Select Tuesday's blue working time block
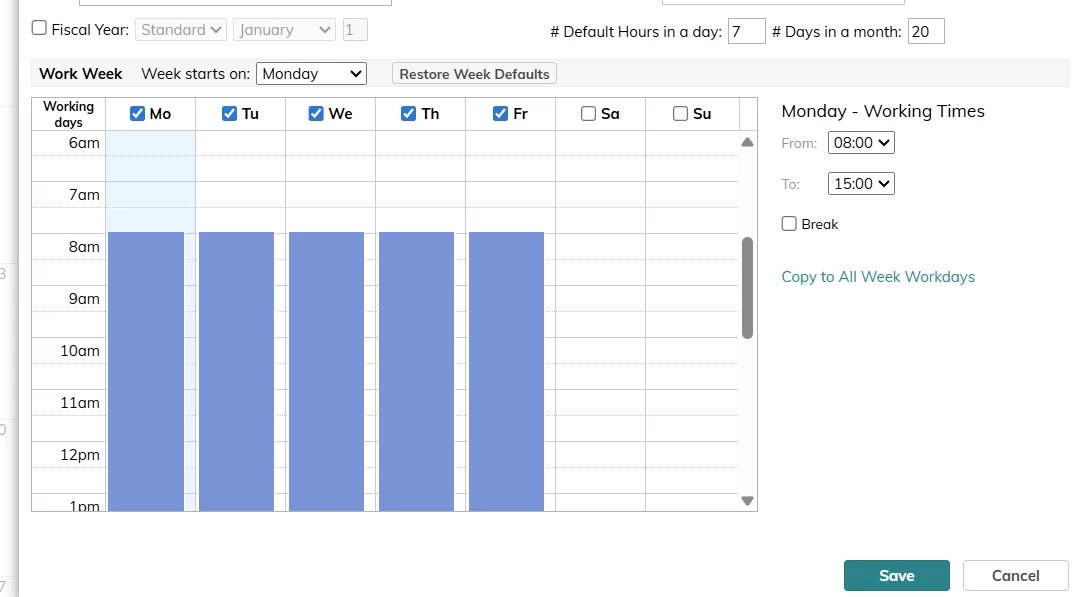Image resolution: width=1081 pixels, height=597 pixels. point(236,372)
